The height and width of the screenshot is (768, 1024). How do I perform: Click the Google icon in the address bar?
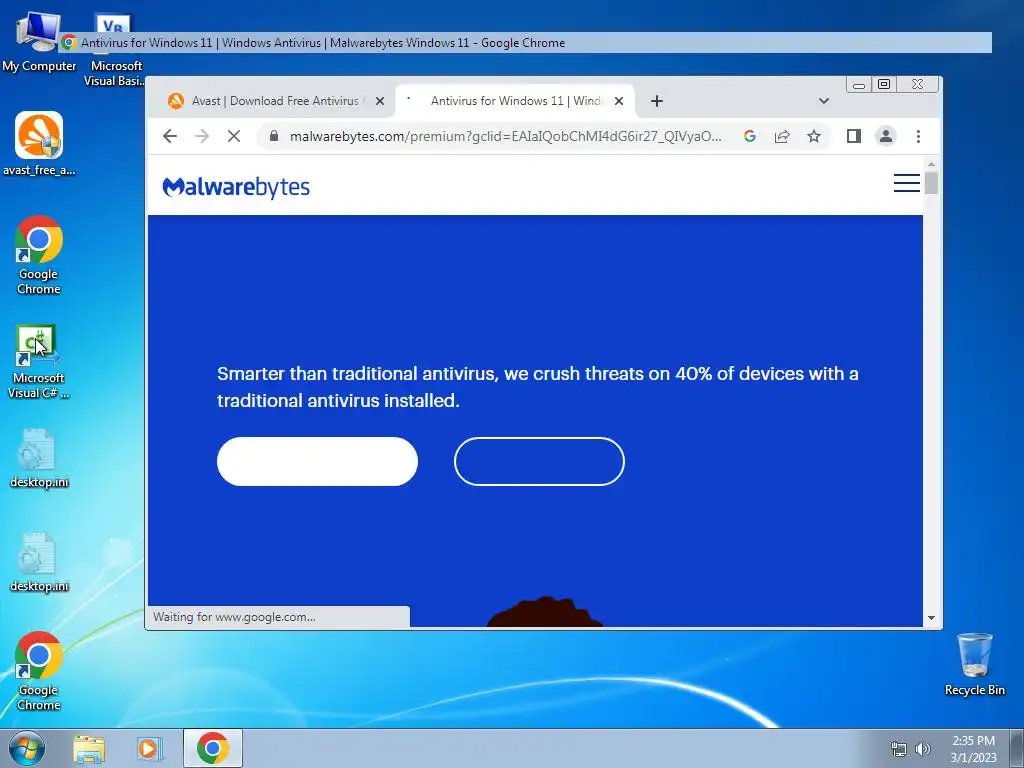point(750,136)
